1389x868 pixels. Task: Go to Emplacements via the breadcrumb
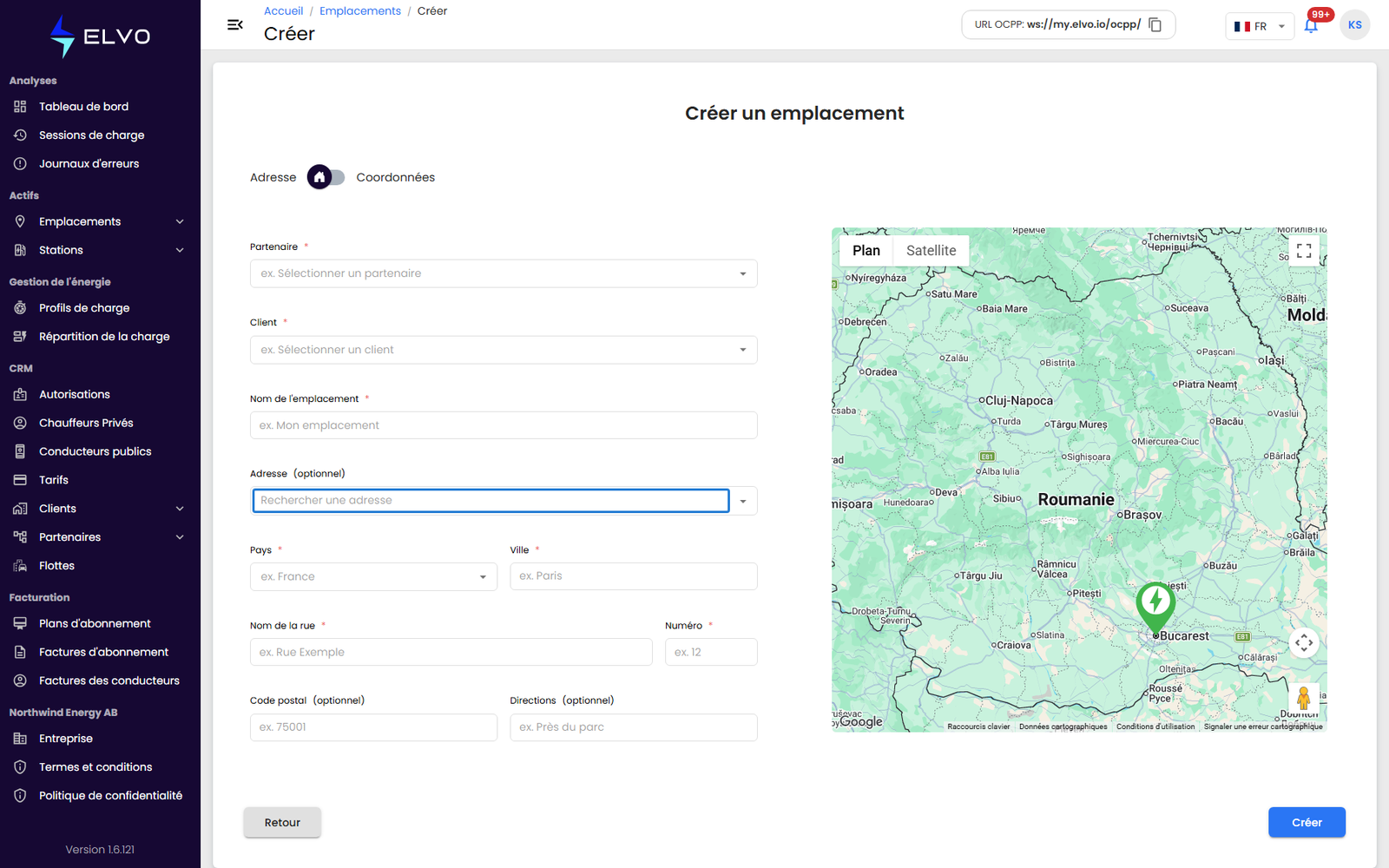(360, 11)
